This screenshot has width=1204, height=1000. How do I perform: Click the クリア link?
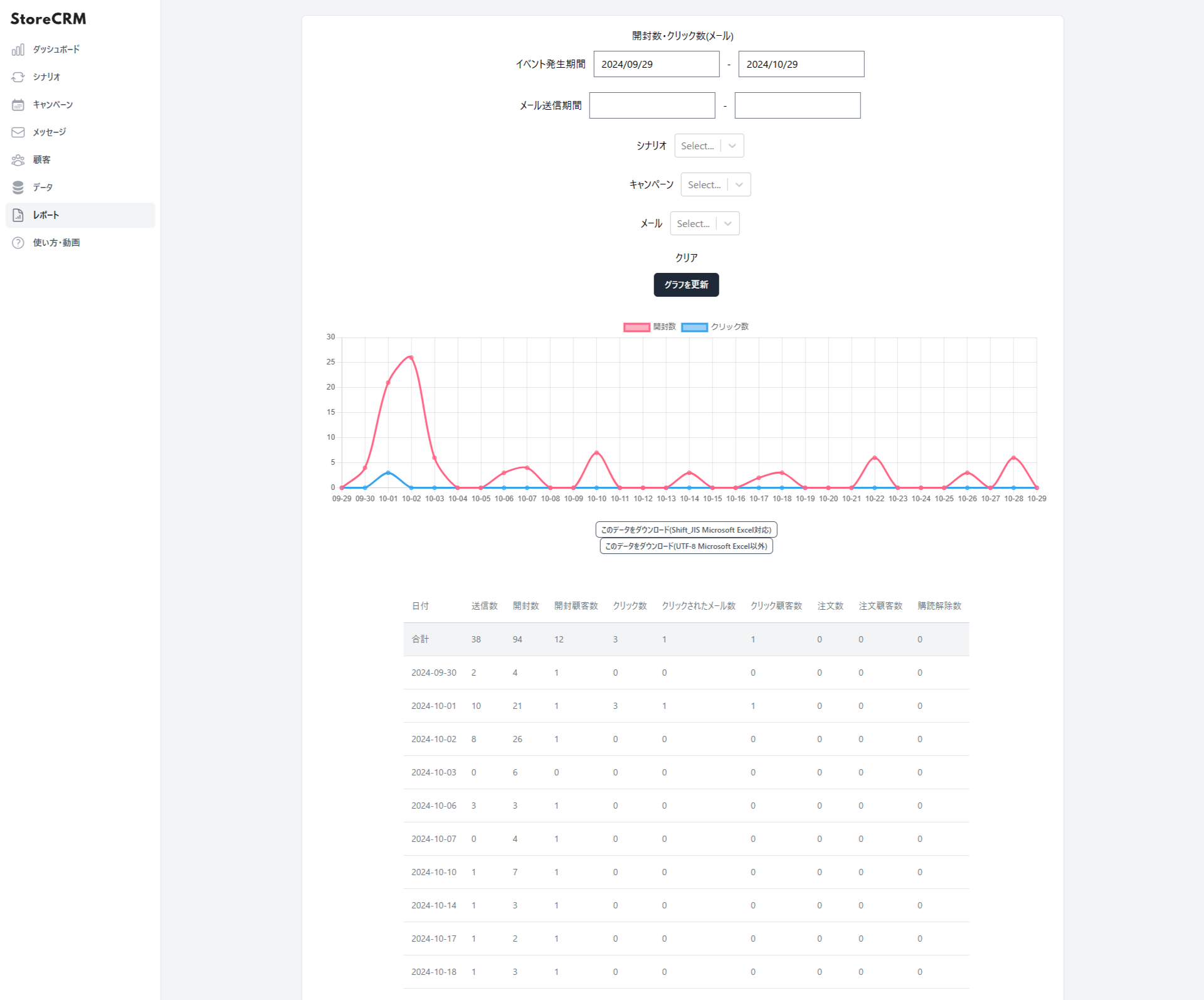687,258
